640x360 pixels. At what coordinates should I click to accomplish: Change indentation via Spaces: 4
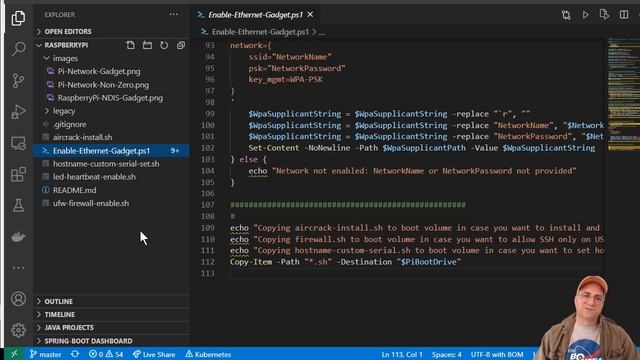coord(447,354)
